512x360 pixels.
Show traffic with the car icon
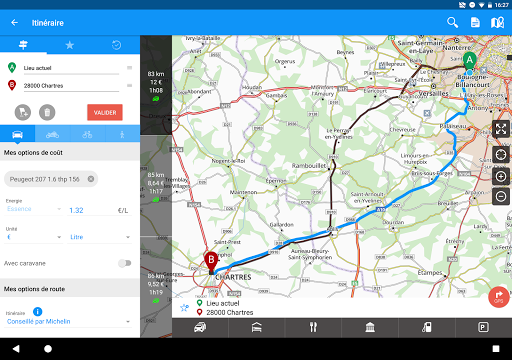200,327
